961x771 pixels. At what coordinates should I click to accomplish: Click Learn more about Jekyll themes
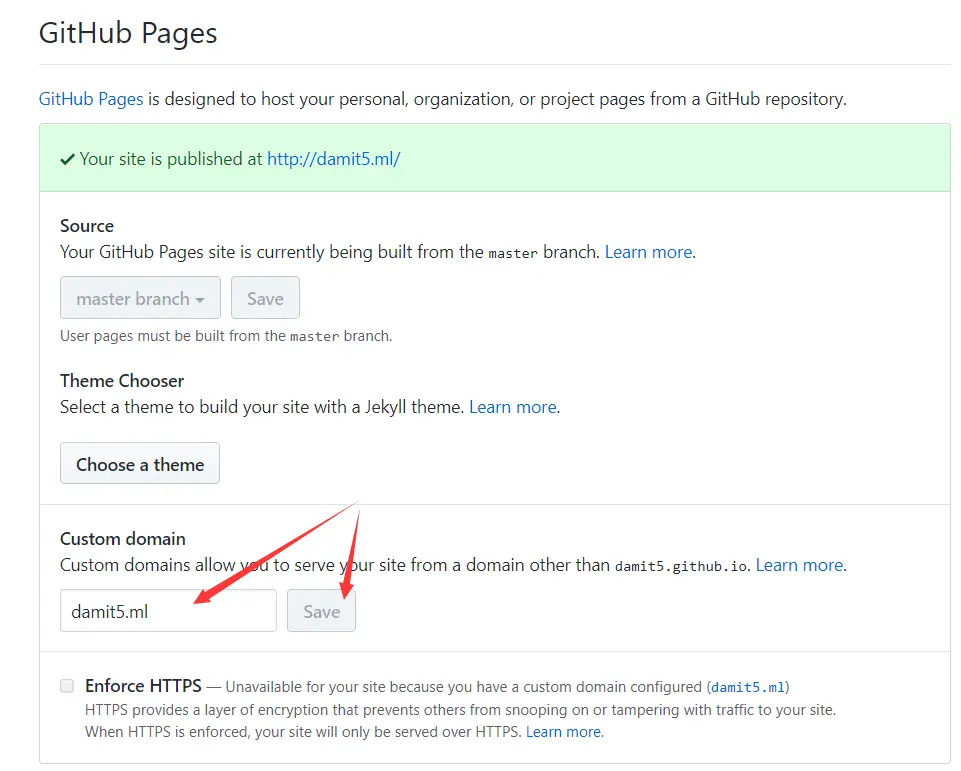[x=512, y=407]
